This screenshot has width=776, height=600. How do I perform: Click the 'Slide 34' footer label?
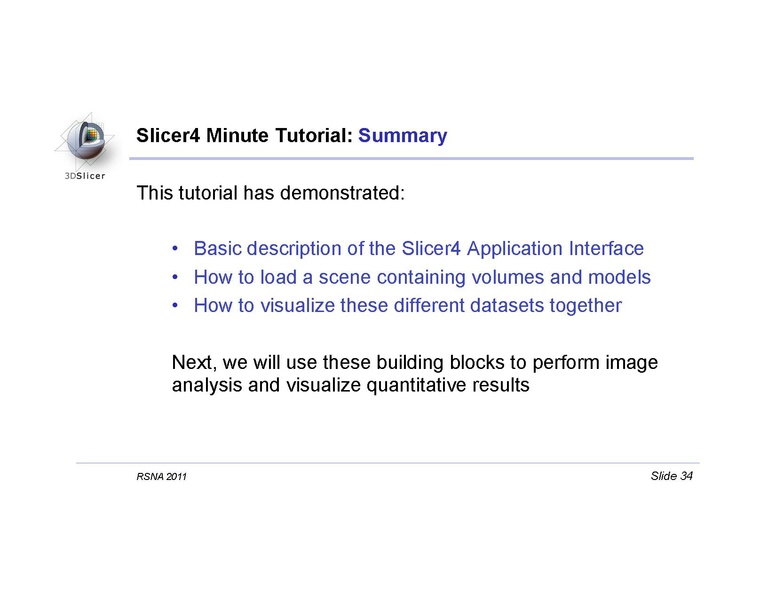tap(672, 476)
